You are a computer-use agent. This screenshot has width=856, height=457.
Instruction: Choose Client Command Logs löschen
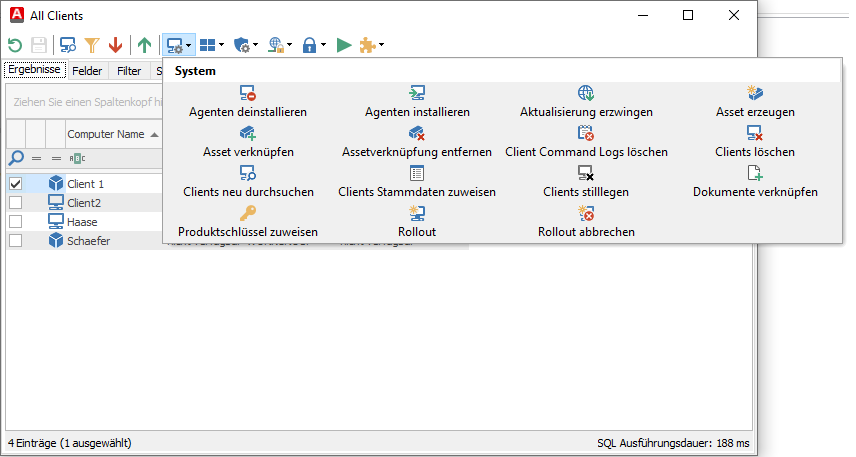point(586,142)
